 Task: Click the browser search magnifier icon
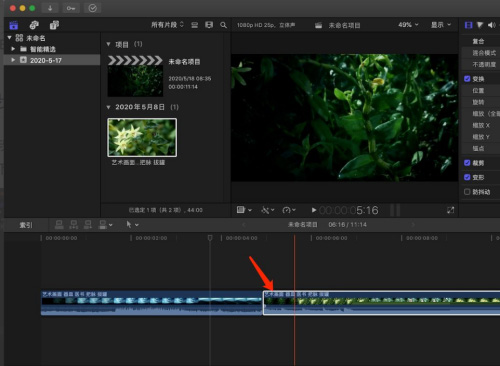pyautogui.click(x=223, y=25)
